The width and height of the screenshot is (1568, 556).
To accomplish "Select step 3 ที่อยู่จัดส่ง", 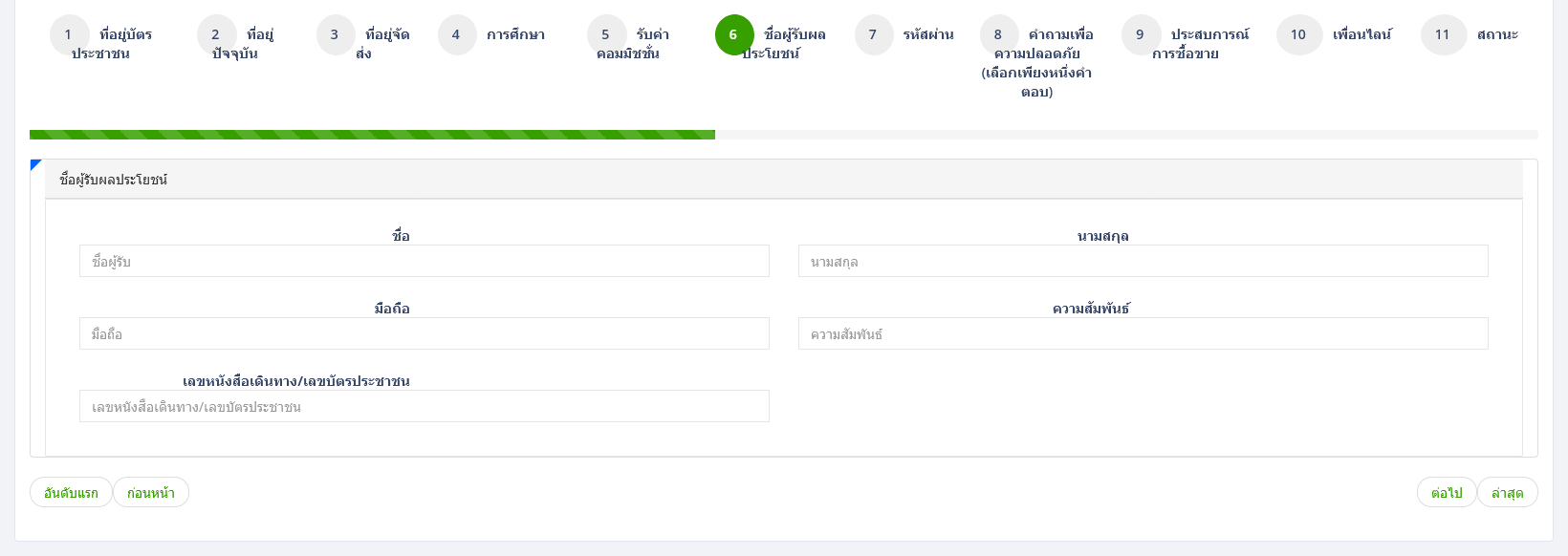I will tap(335, 35).
